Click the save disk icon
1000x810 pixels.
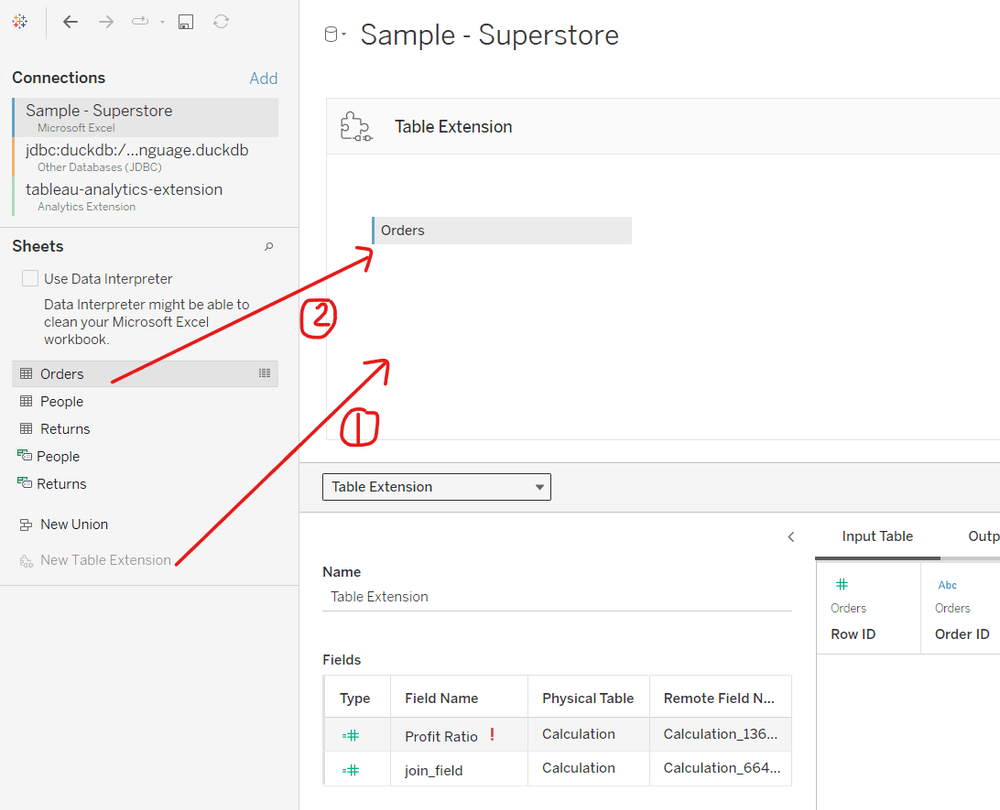coord(186,22)
